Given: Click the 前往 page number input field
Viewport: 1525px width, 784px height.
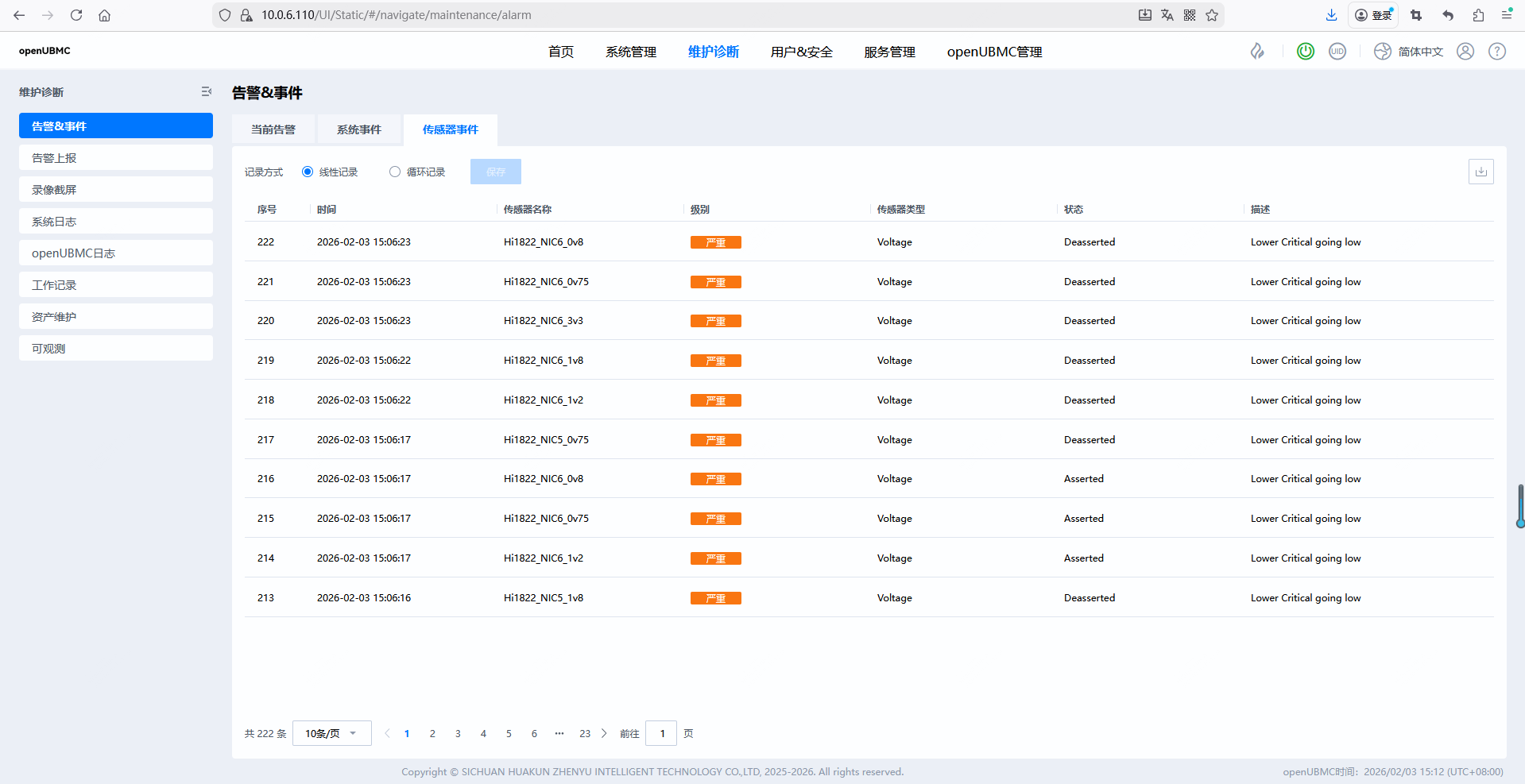Looking at the screenshot, I should pos(661,733).
